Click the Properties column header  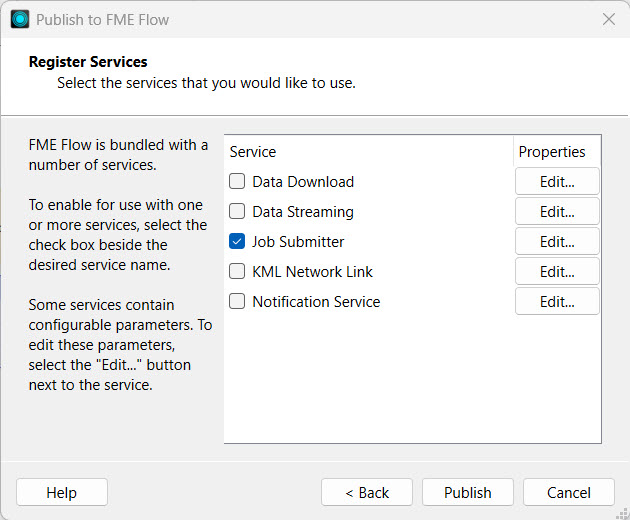(551, 152)
